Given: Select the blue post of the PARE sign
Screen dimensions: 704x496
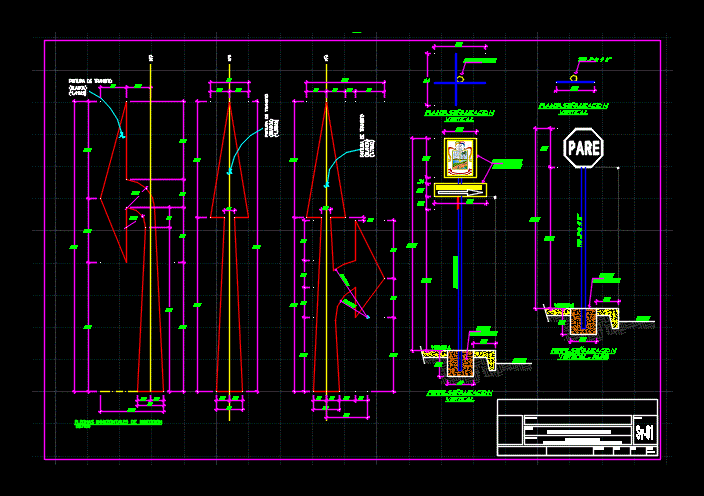Looking at the screenshot, I should pyautogui.click(x=583, y=240).
